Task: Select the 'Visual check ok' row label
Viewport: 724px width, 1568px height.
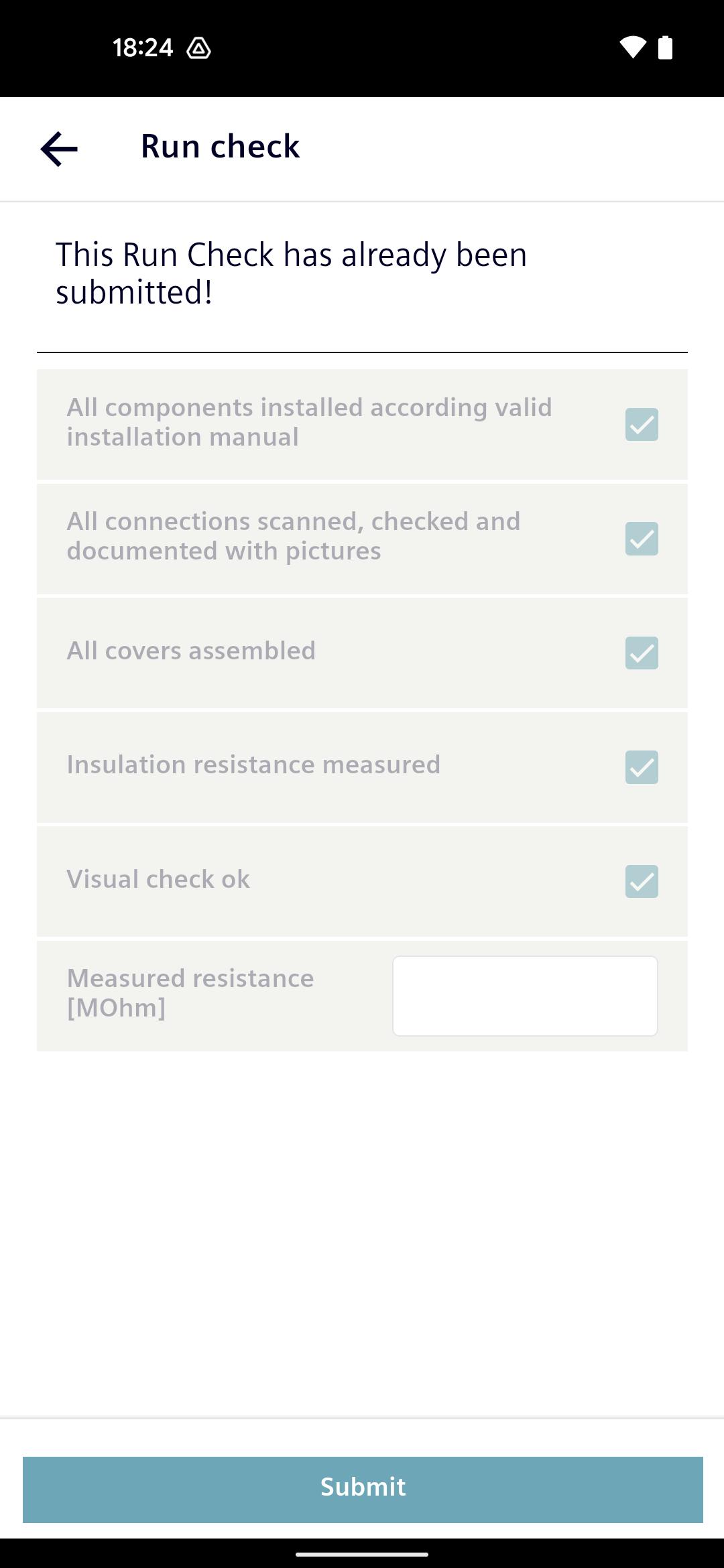Action: tap(158, 879)
